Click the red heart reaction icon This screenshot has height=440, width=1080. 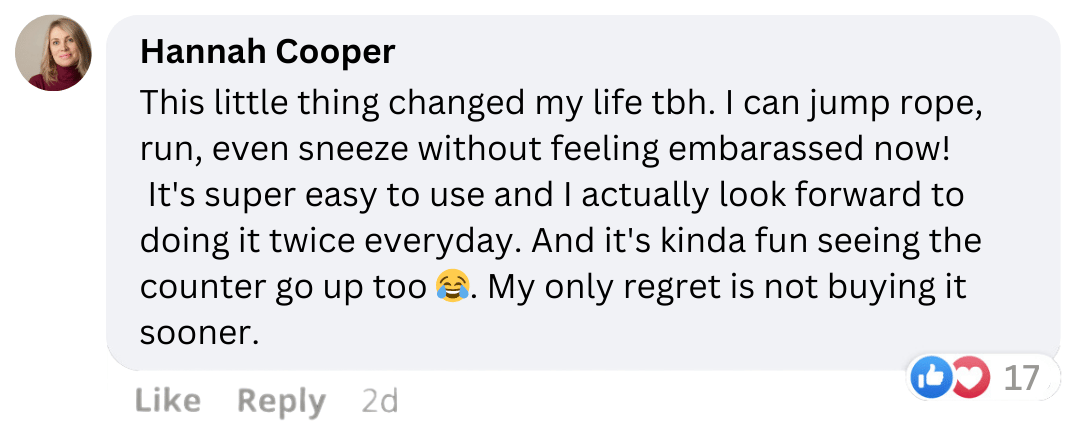970,377
